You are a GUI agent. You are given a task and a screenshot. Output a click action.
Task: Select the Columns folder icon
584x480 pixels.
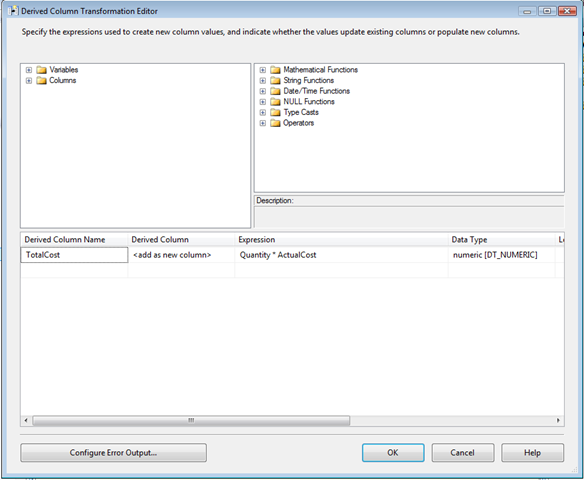coord(41,80)
